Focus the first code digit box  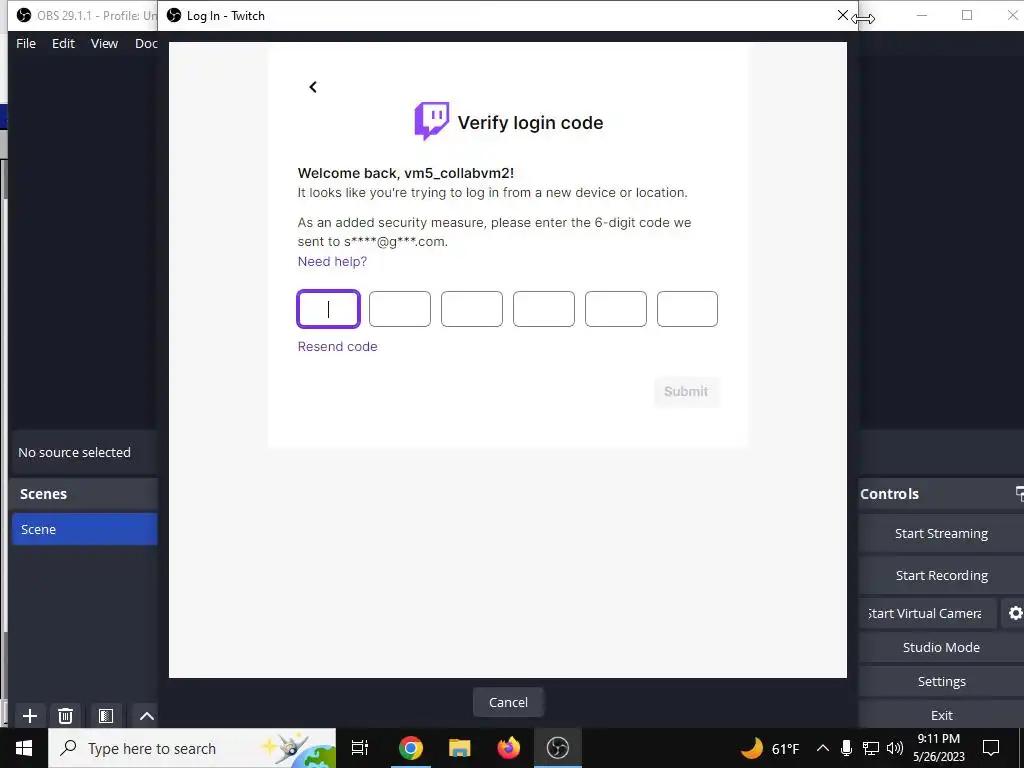pos(328,309)
